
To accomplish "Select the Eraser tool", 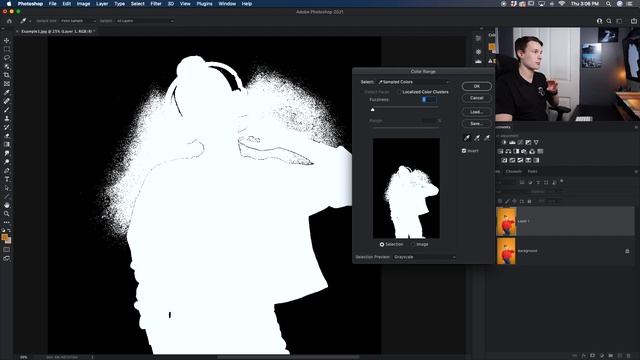I will point(7,136).
